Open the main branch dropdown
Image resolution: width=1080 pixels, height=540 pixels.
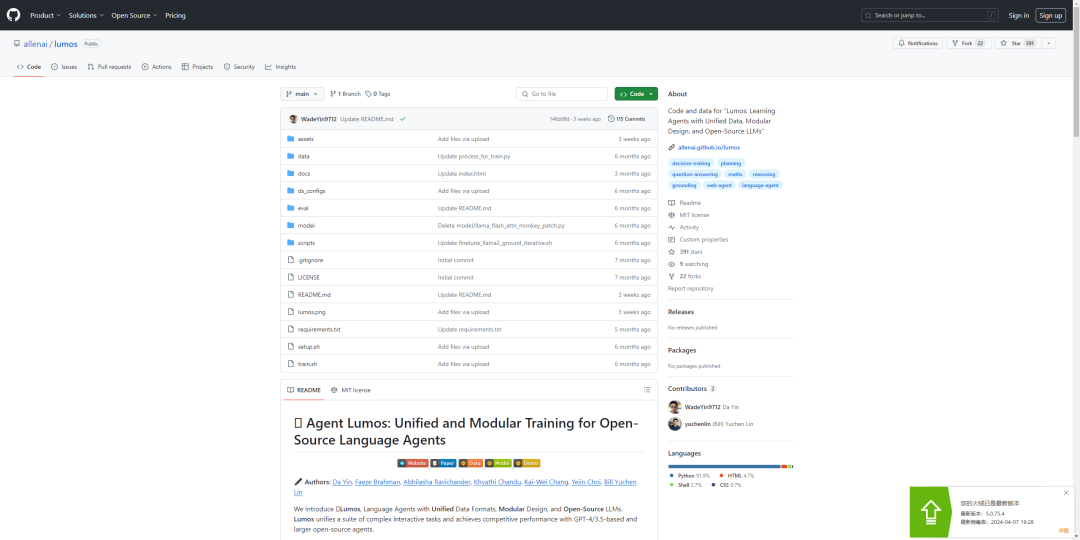pos(302,94)
